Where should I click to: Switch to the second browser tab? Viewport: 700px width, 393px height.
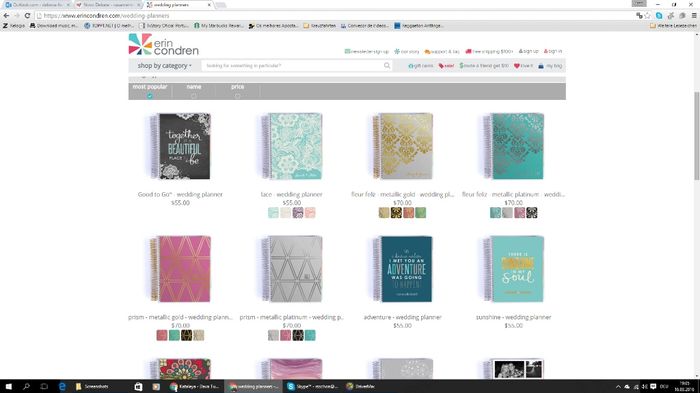108,4
